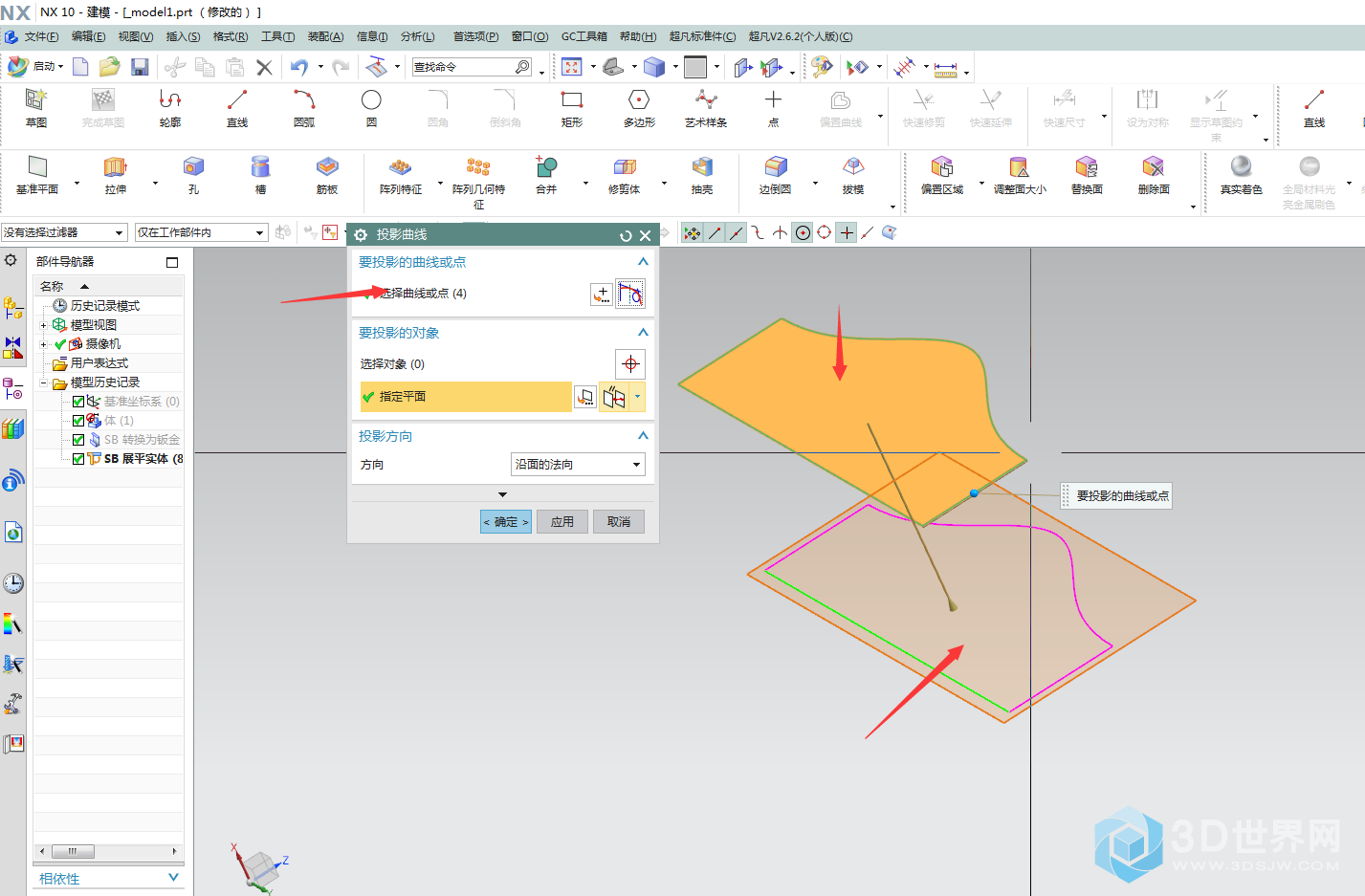Viewport: 1365px width, 896px height.
Task: Open the 偏置区域 offset region tool
Action: tap(942, 175)
